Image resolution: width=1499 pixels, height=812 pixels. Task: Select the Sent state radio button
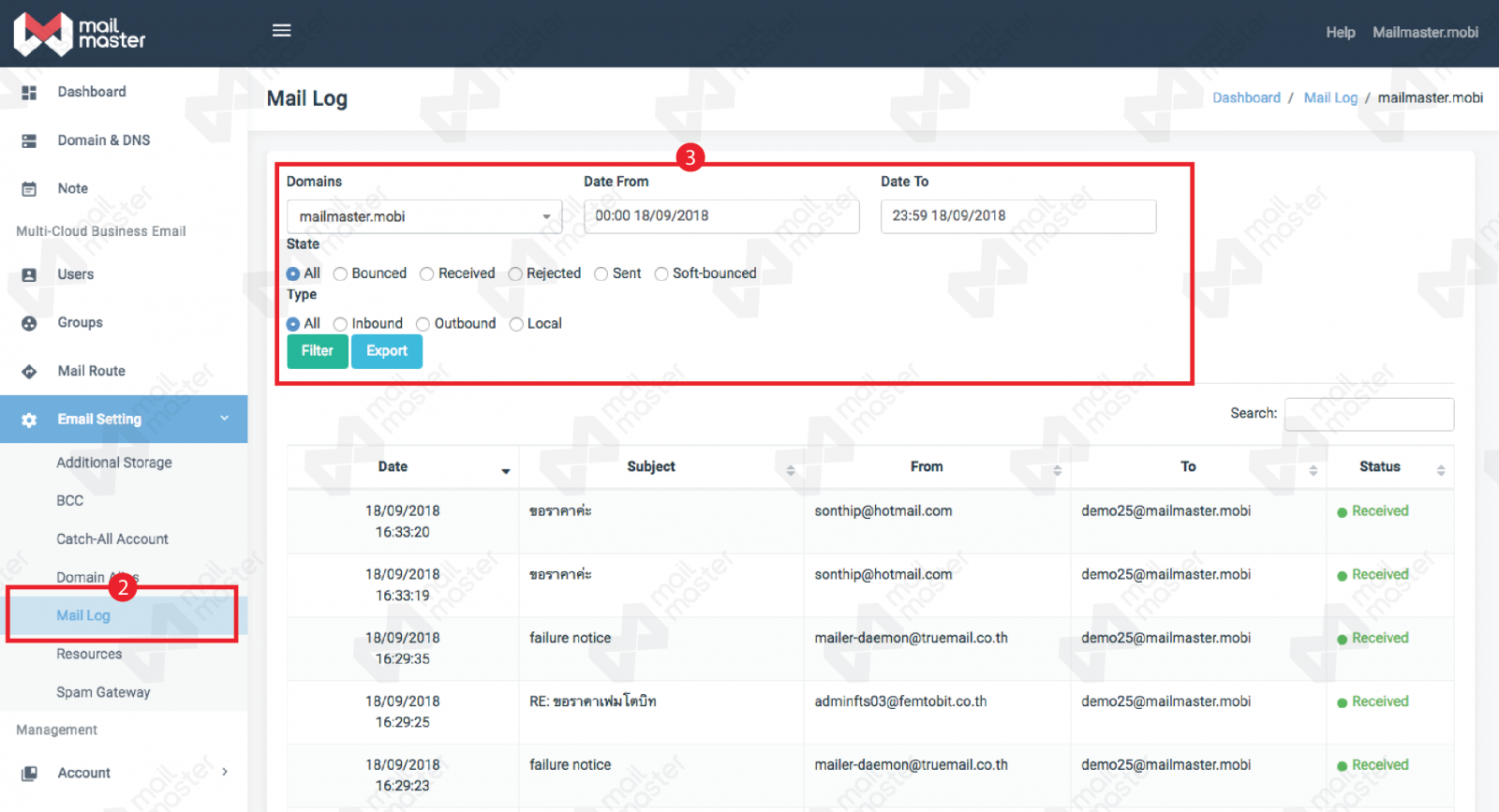[x=601, y=273]
